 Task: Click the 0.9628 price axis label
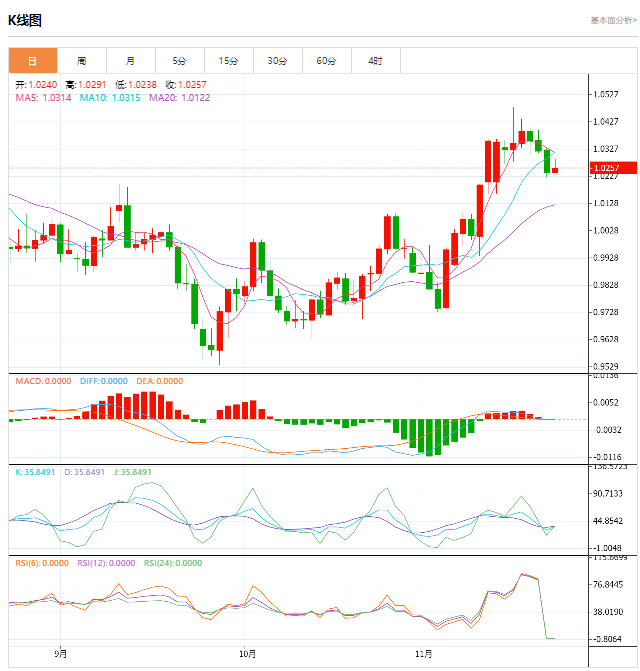pyautogui.click(x=605, y=339)
